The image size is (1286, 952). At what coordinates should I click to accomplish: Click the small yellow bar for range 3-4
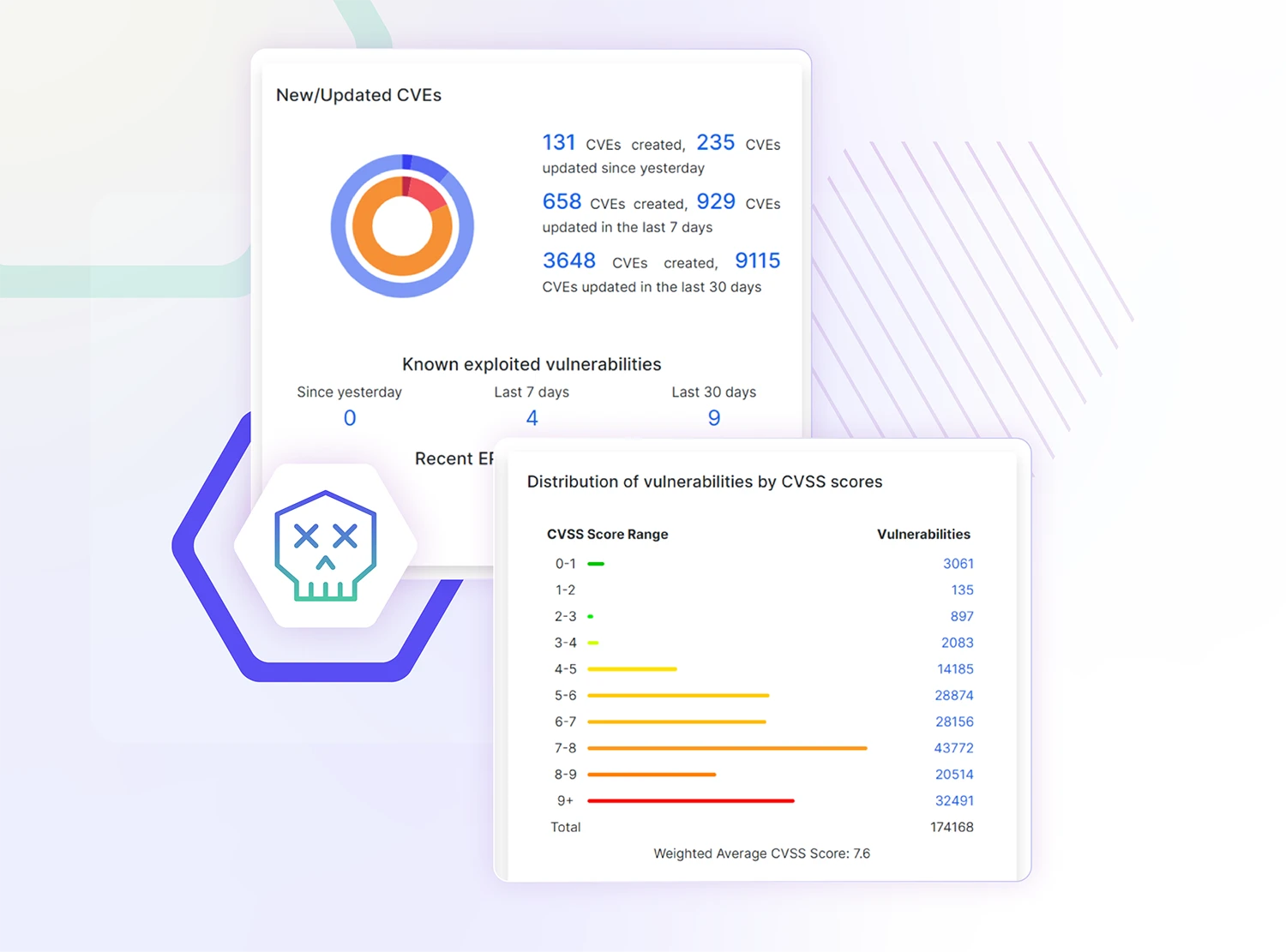click(x=593, y=643)
